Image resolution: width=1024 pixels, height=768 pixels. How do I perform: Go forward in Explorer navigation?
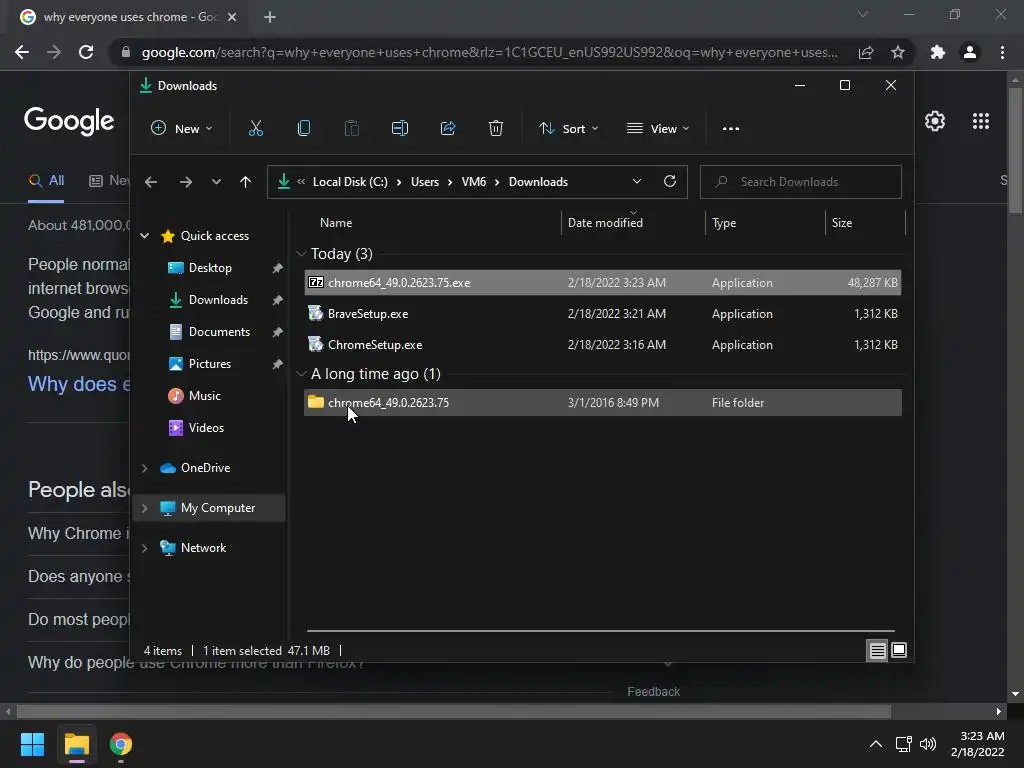tap(186, 182)
